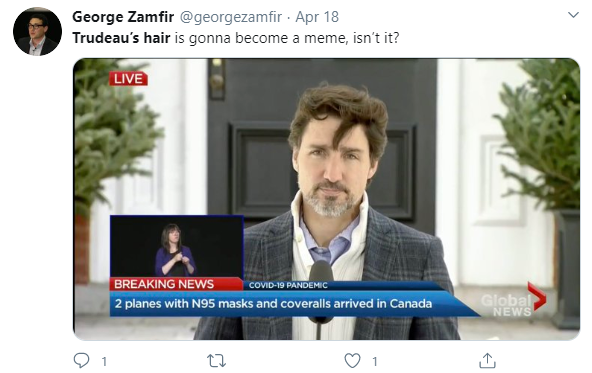Click the Apr 18 timestamp
592x373 pixels.
pos(317,17)
